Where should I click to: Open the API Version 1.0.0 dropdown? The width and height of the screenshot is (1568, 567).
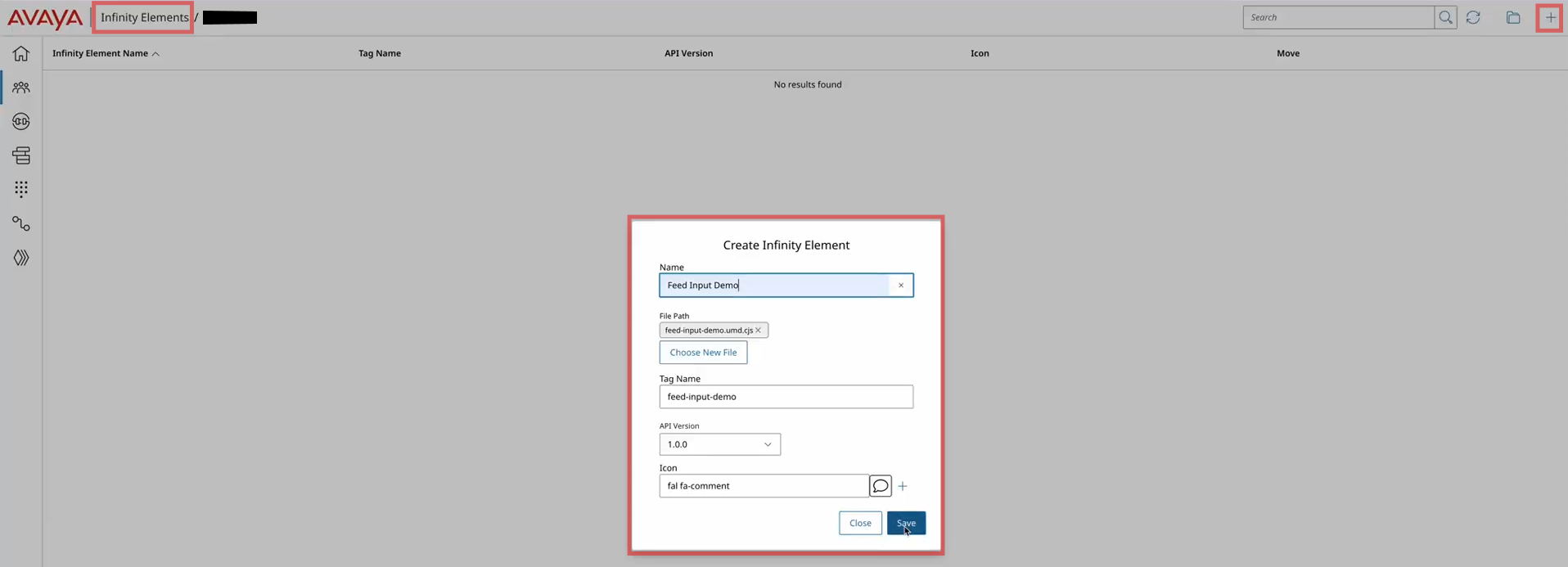point(720,444)
